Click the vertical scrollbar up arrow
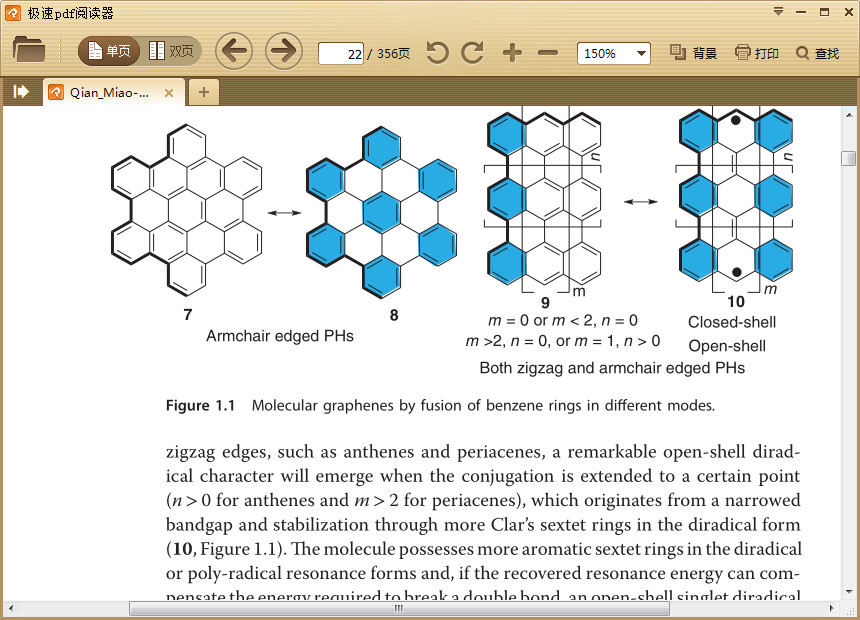 point(849,115)
